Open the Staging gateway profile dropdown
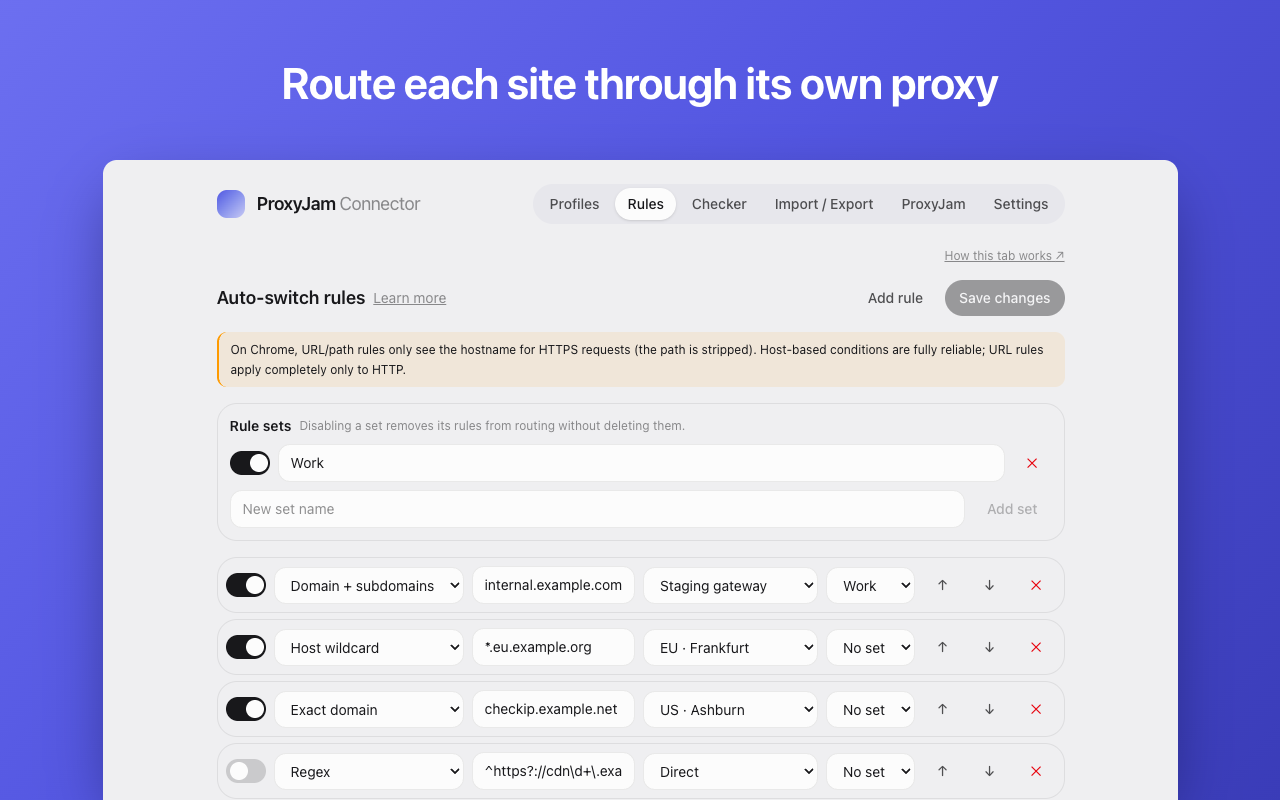This screenshot has width=1280, height=800. (730, 586)
